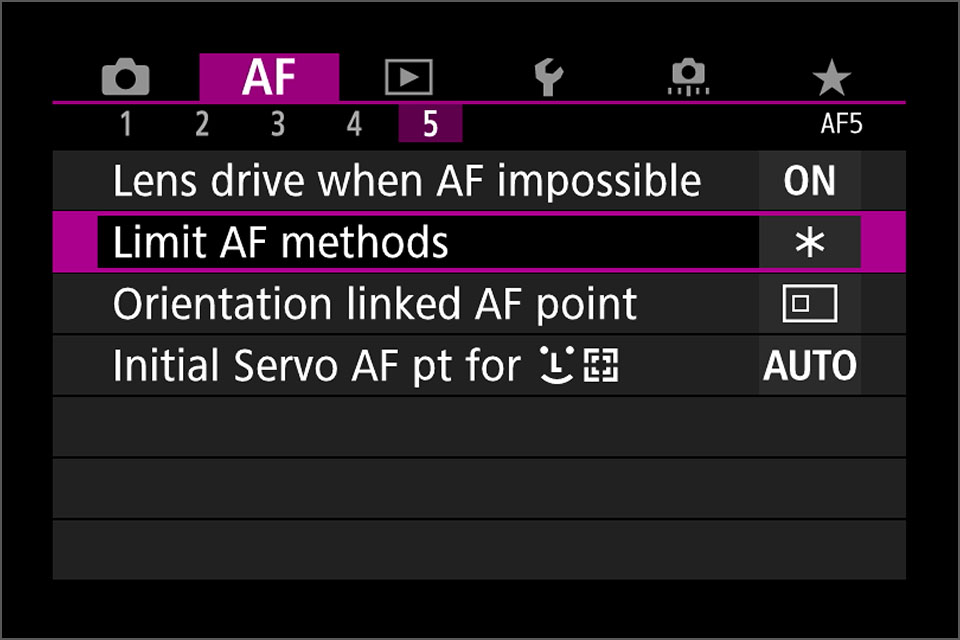Click the face tracking icon in Initial Servo row
This screenshot has width=960, height=640.
click(x=557, y=365)
